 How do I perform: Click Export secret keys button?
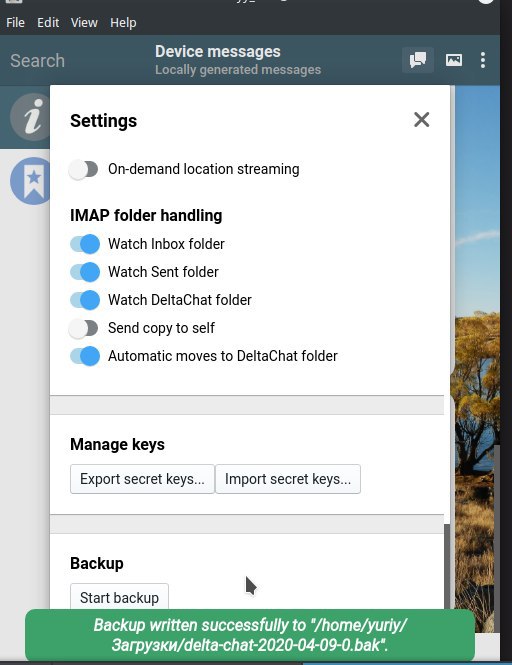point(142,479)
